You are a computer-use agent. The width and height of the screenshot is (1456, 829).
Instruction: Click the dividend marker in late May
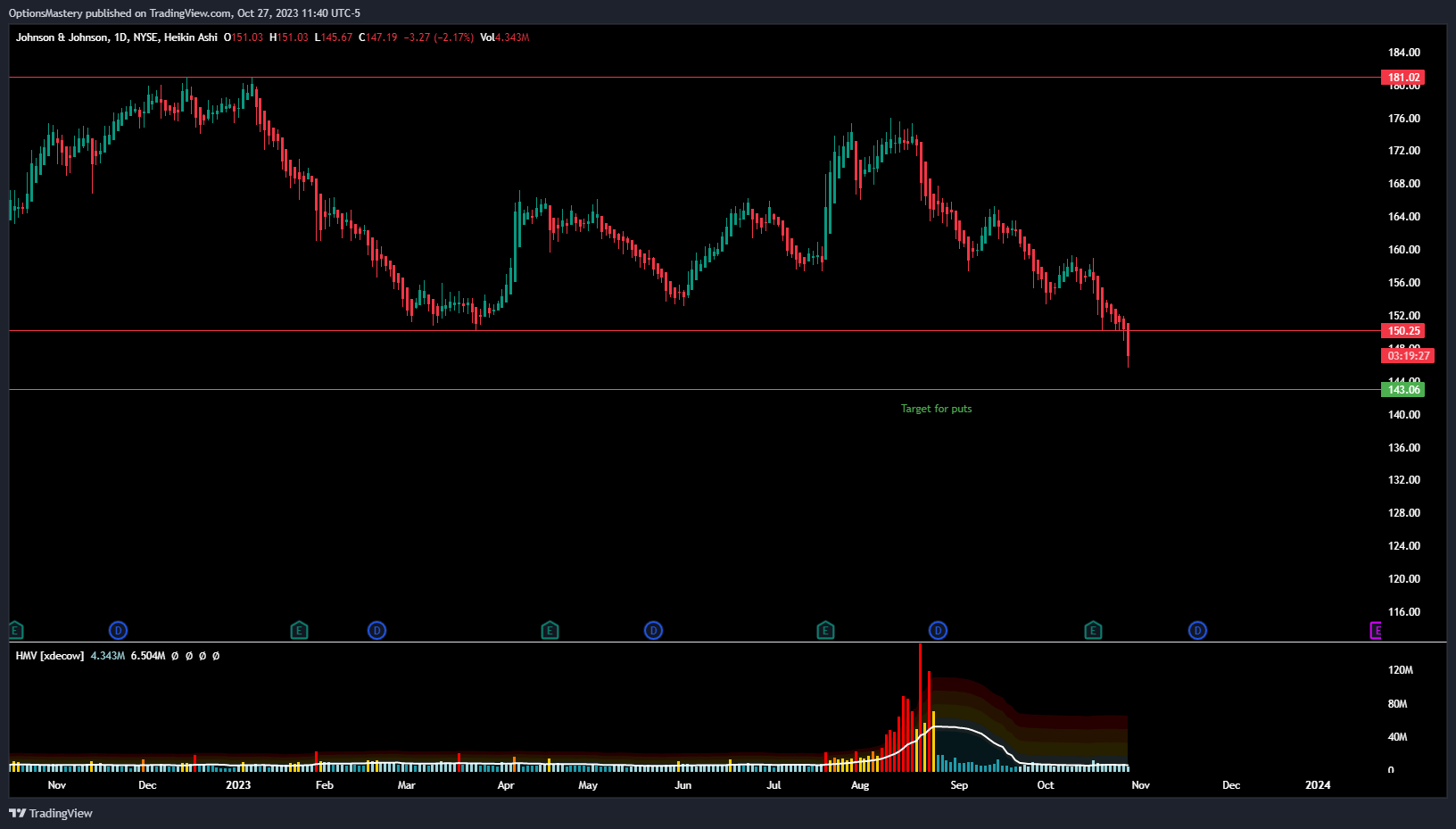653,631
